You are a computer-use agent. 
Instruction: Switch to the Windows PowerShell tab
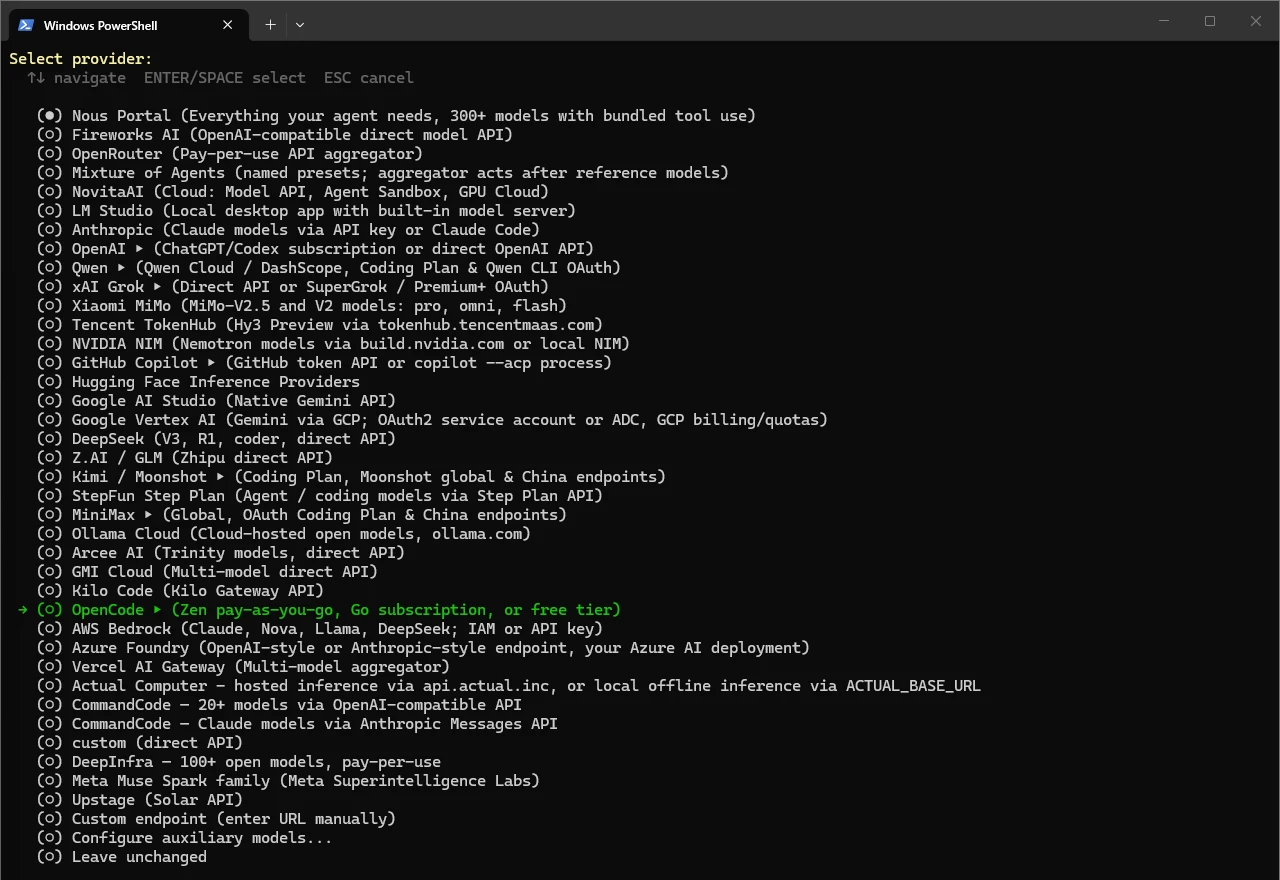click(x=126, y=25)
